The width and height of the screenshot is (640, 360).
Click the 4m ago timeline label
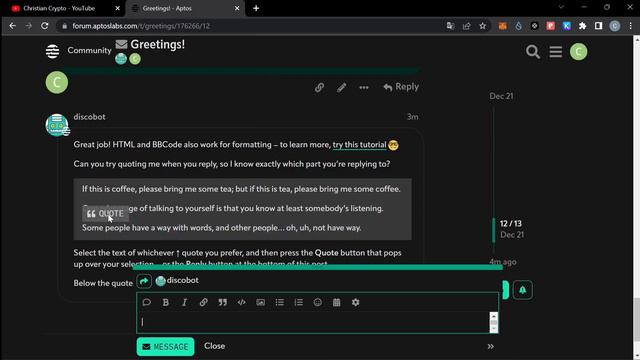coord(503,262)
